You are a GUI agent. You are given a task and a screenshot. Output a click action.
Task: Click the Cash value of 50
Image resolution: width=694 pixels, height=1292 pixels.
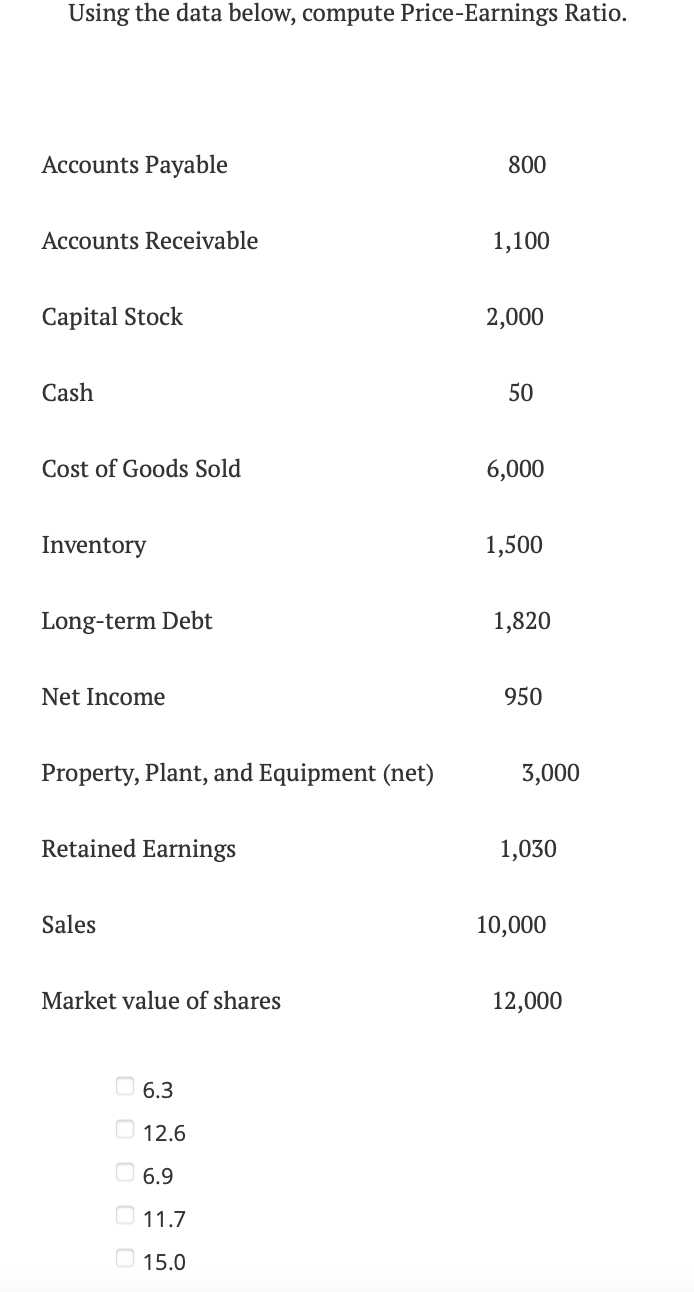click(x=520, y=393)
